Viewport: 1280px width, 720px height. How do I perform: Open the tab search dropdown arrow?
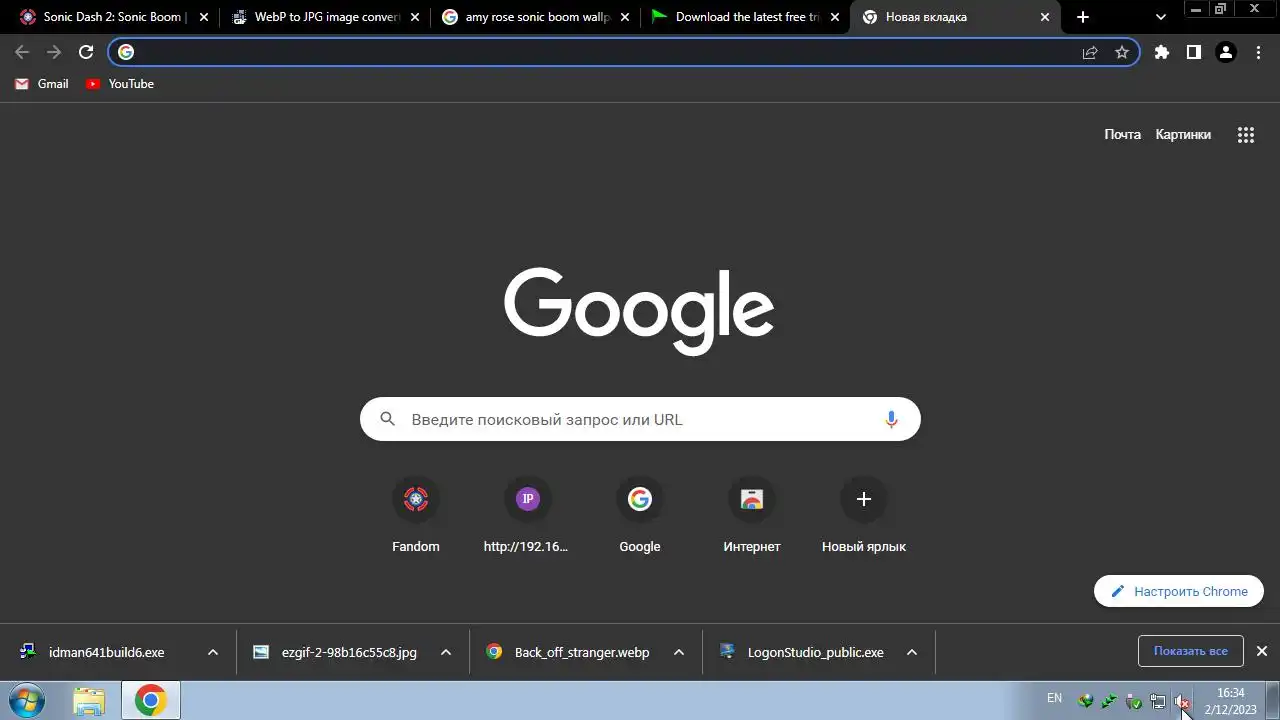click(x=1161, y=17)
